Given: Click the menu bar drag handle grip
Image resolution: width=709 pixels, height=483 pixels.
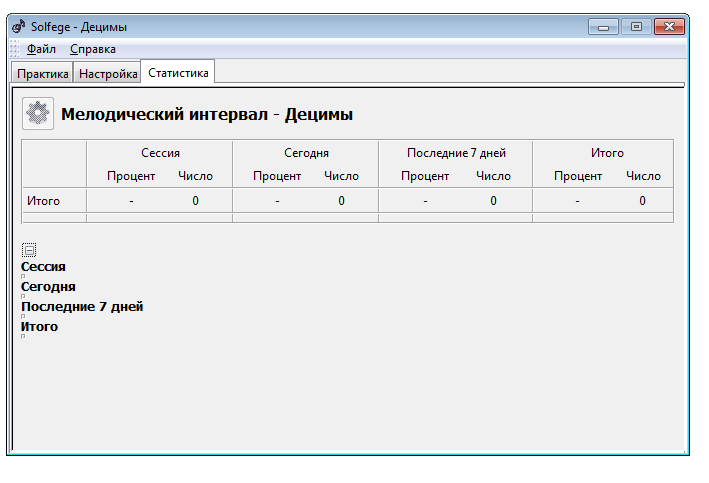Looking at the screenshot, I should click(15, 49).
